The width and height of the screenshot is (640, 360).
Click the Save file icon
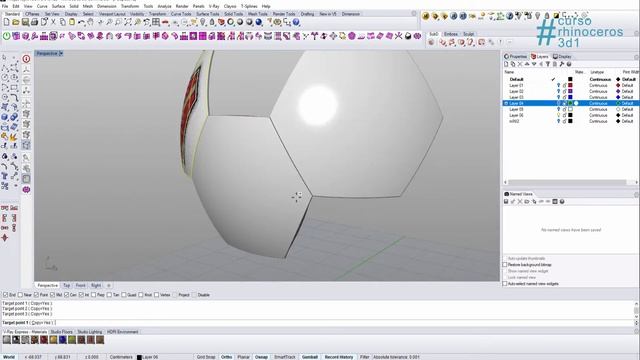pos(25,22)
